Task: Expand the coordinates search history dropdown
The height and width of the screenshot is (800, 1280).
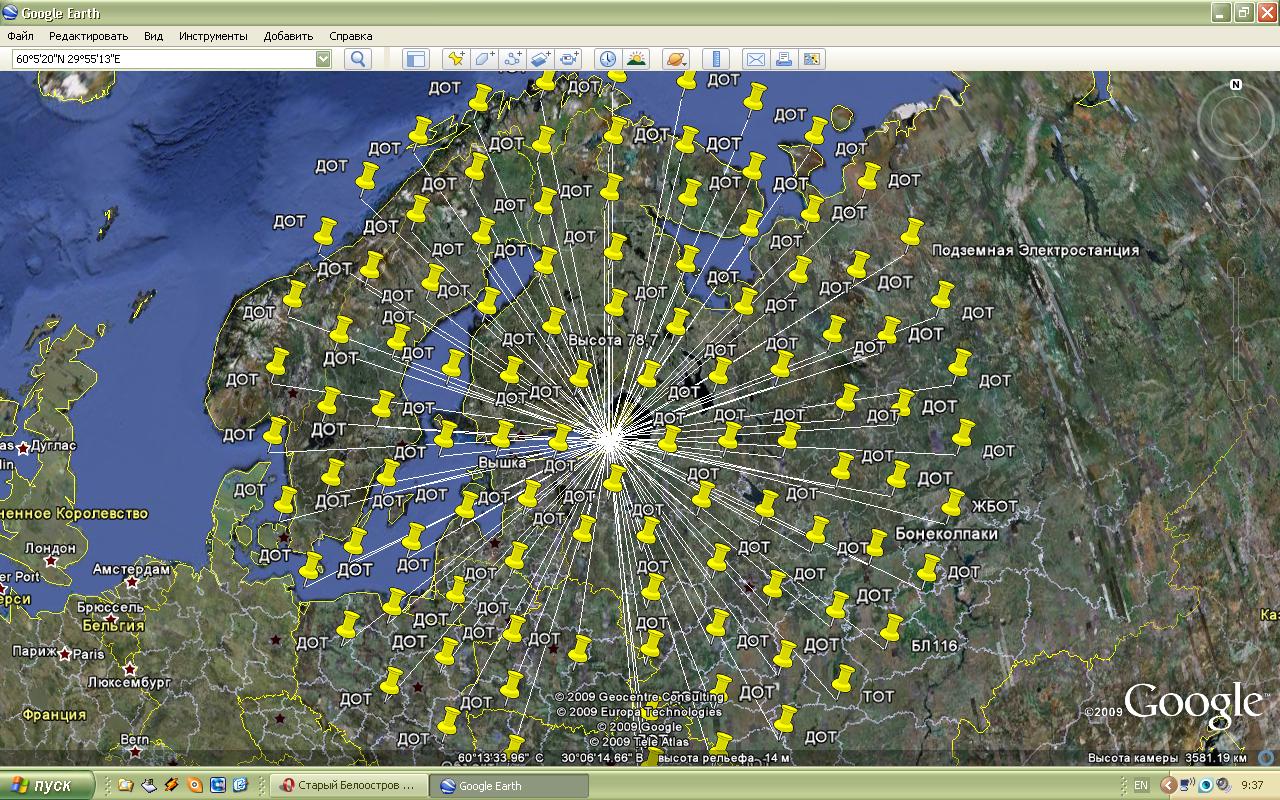Action: coord(323,59)
